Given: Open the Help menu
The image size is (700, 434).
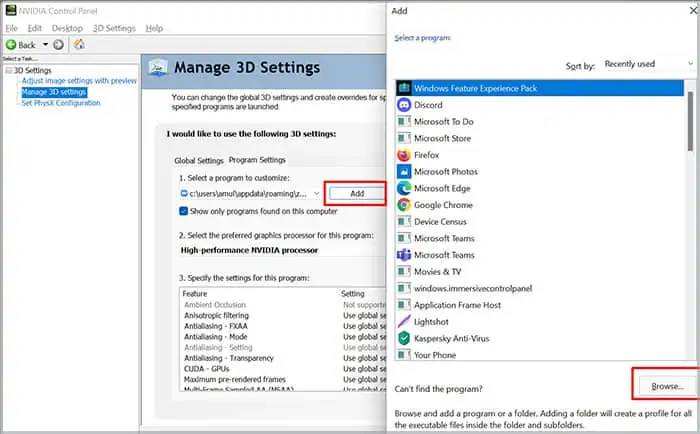Looking at the screenshot, I should 154,28.
